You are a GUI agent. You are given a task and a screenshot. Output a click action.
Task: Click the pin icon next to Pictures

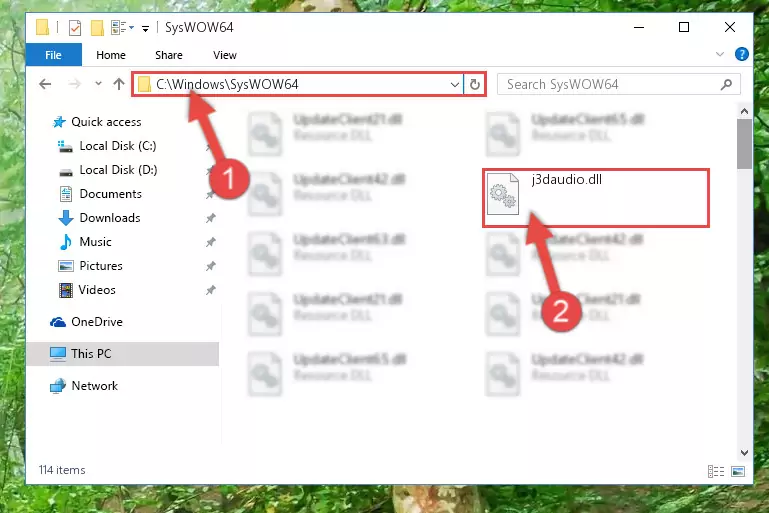(x=210, y=266)
